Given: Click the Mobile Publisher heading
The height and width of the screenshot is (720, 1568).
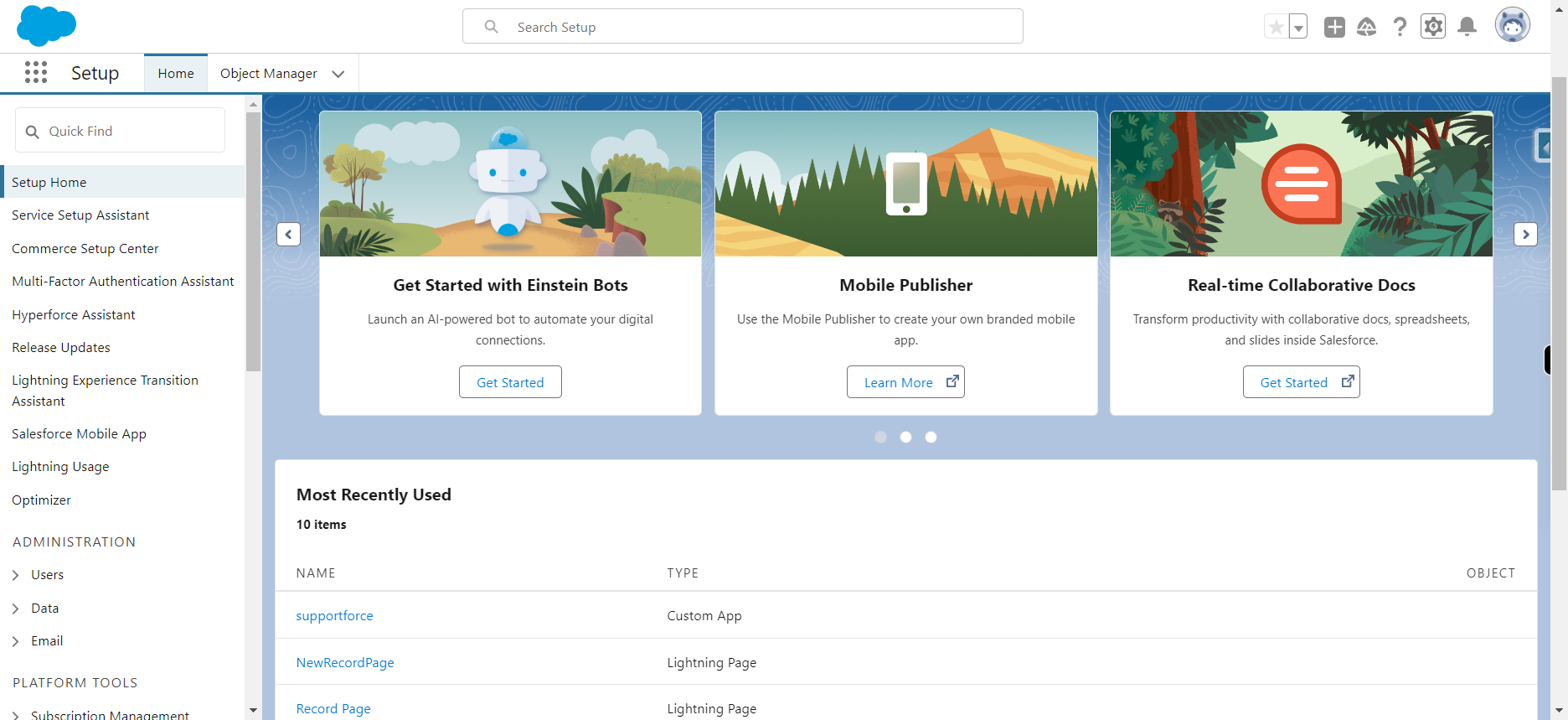Looking at the screenshot, I should [905, 285].
